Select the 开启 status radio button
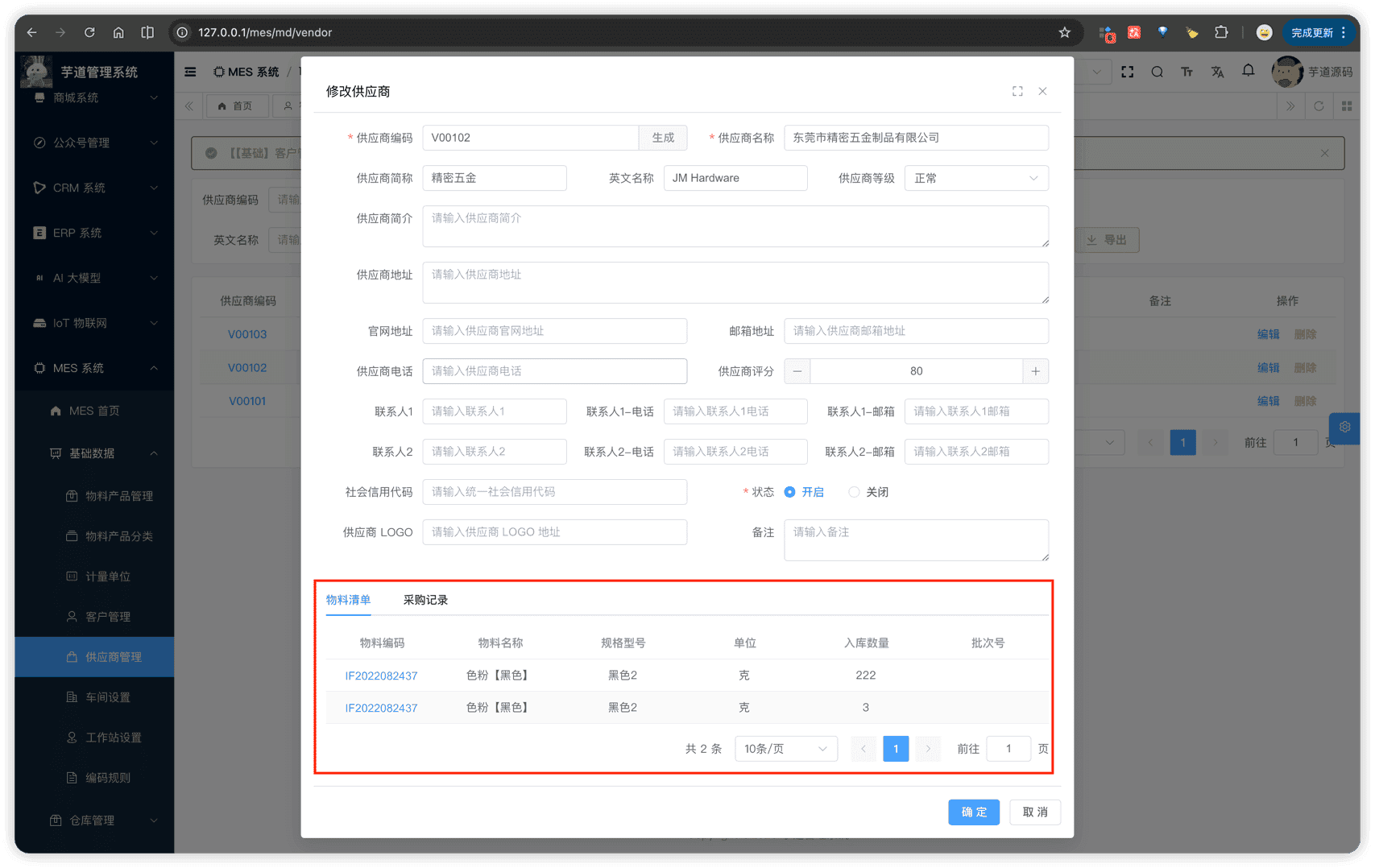 tap(790, 492)
